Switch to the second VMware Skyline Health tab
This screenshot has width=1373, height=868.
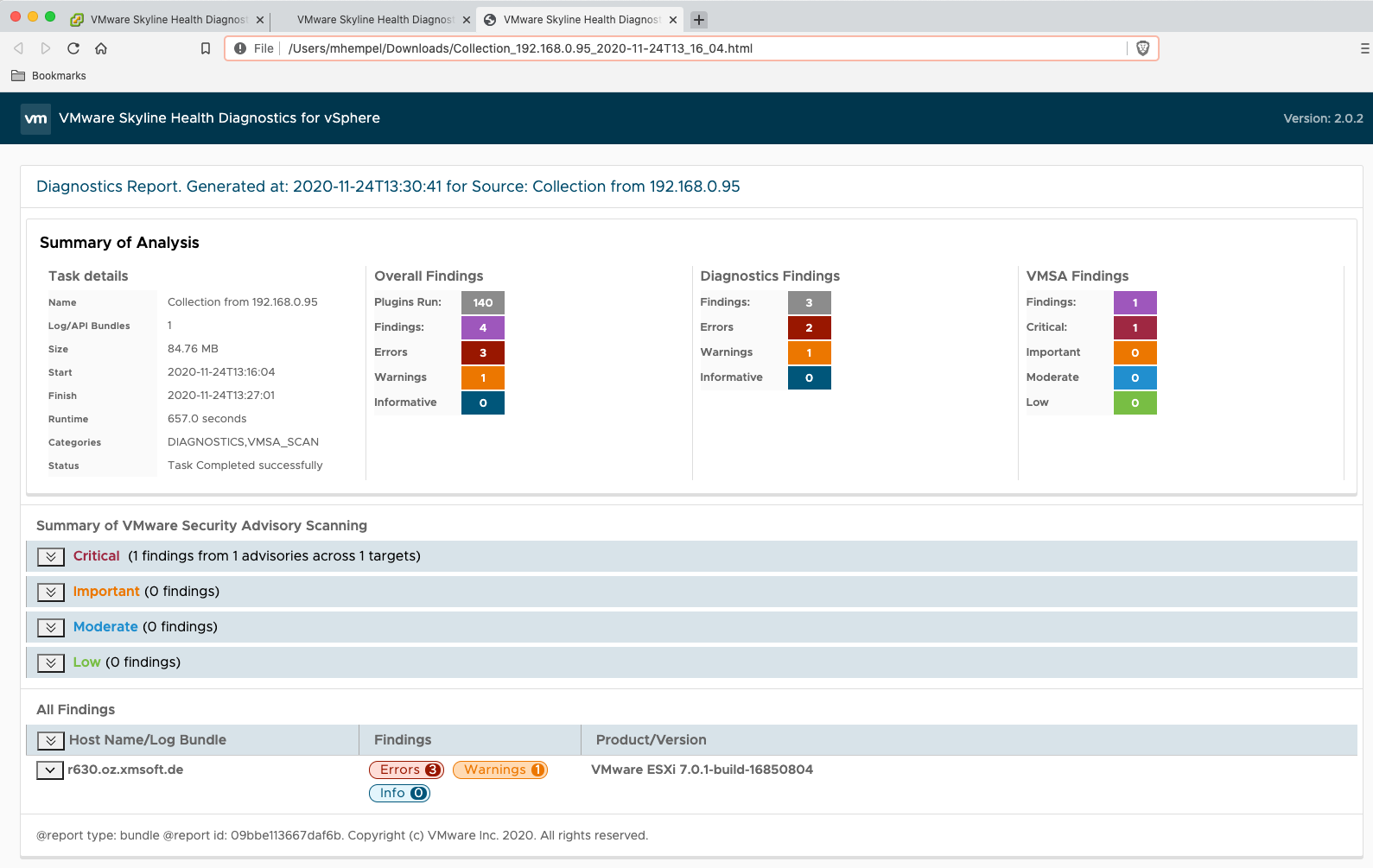click(x=374, y=20)
